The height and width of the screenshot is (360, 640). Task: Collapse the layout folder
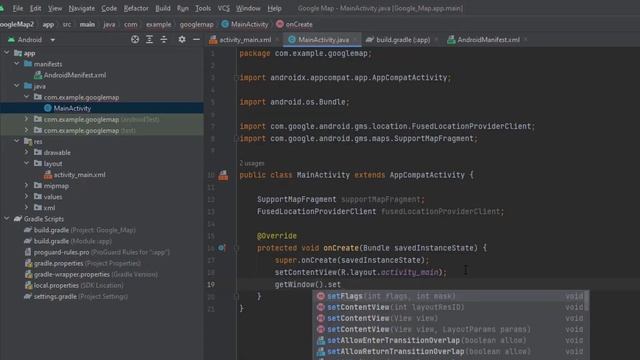click(27, 163)
